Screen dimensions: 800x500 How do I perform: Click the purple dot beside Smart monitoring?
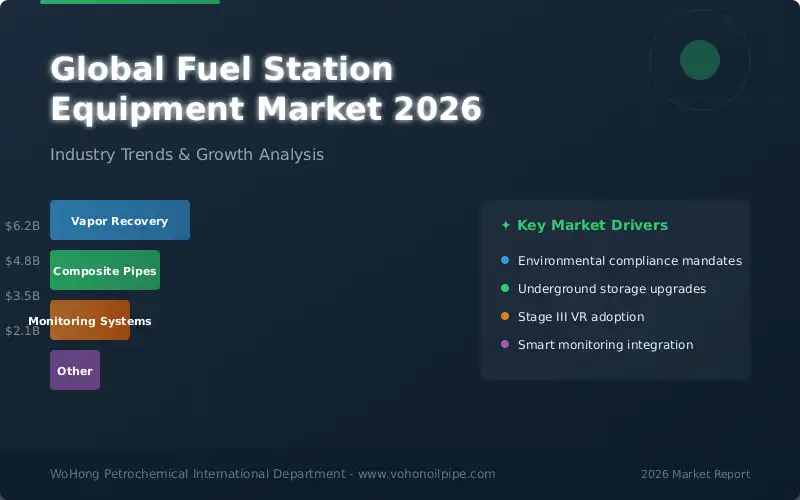pos(505,344)
